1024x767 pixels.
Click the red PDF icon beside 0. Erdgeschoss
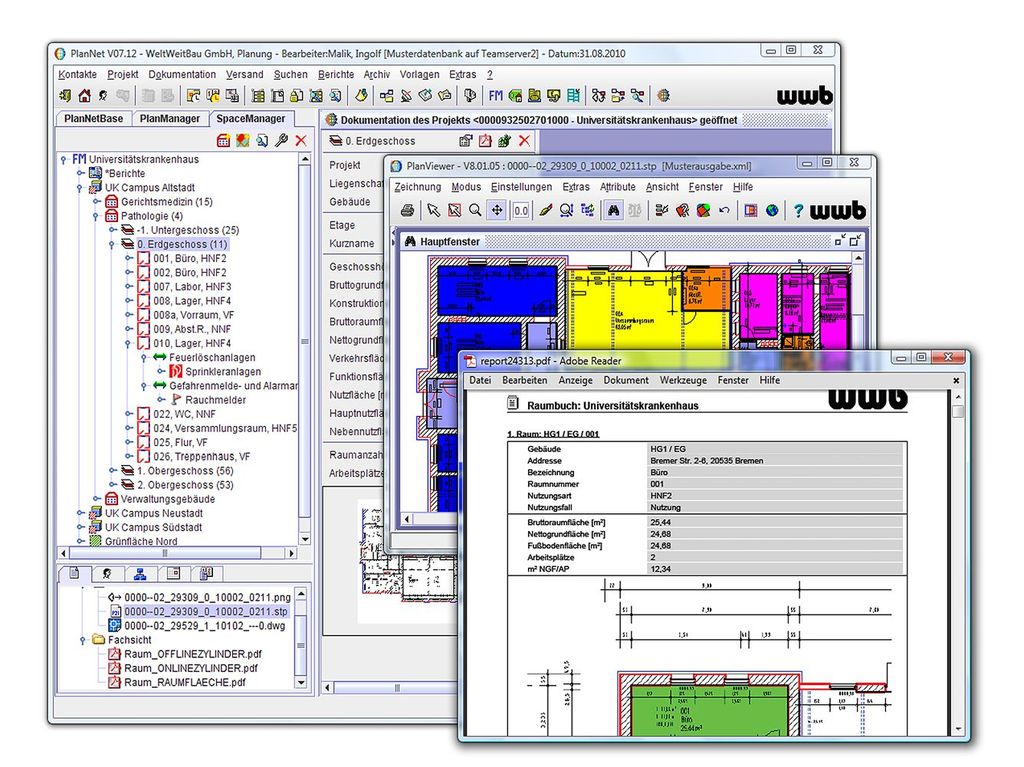(x=485, y=140)
